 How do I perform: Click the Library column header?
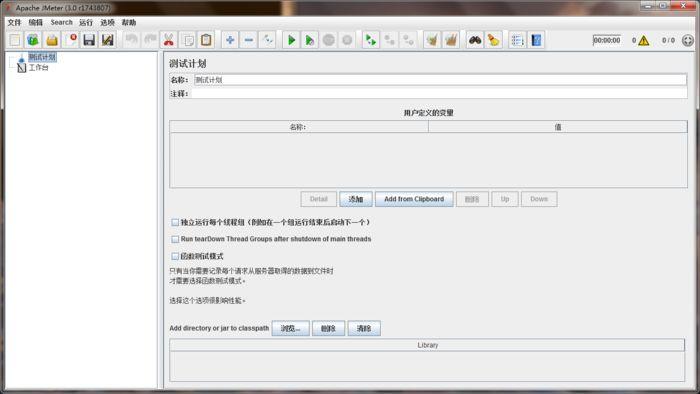[x=427, y=345]
